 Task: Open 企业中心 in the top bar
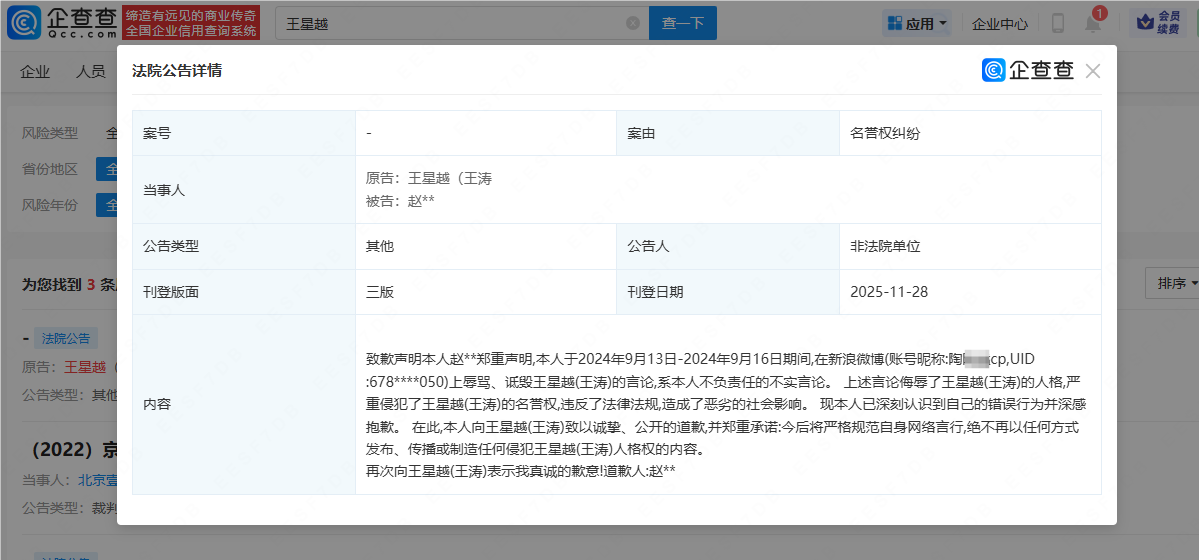[1000, 23]
